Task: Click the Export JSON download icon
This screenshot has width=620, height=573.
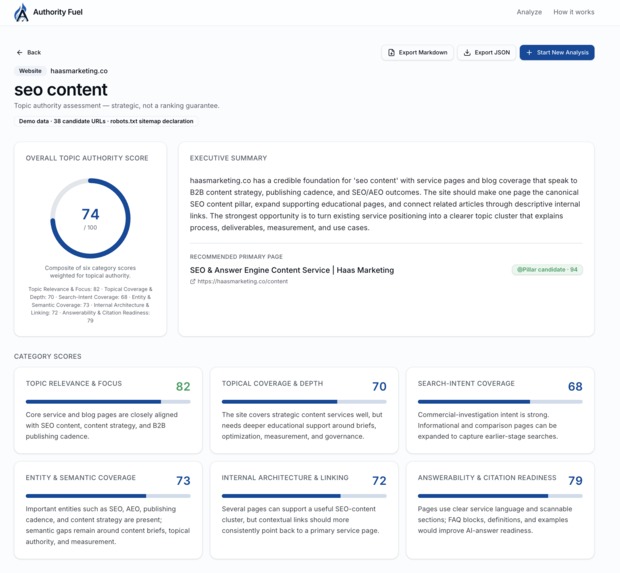Action: (467, 53)
